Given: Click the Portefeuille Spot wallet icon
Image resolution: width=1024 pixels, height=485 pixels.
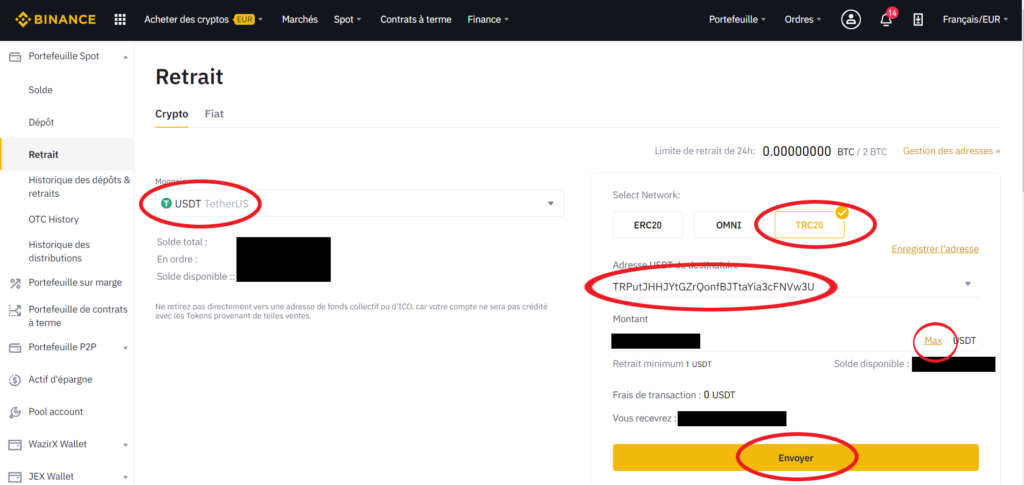Looking at the screenshot, I should point(14,57).
